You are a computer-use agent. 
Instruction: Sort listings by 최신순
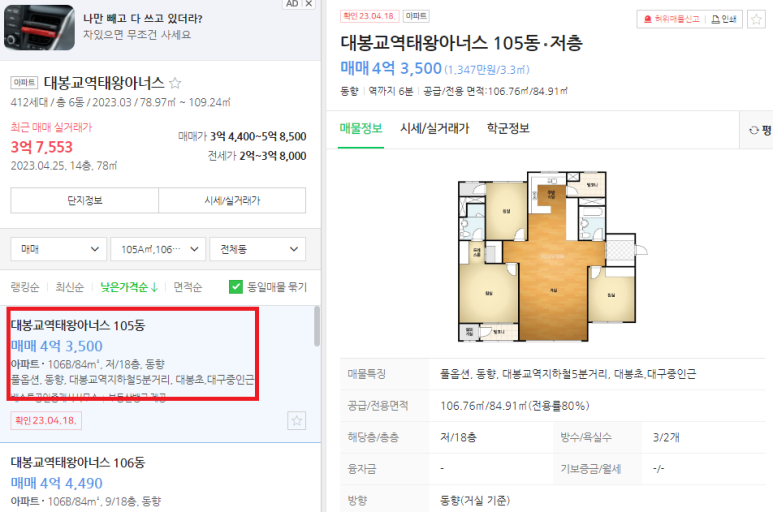(x=70, y=287)
